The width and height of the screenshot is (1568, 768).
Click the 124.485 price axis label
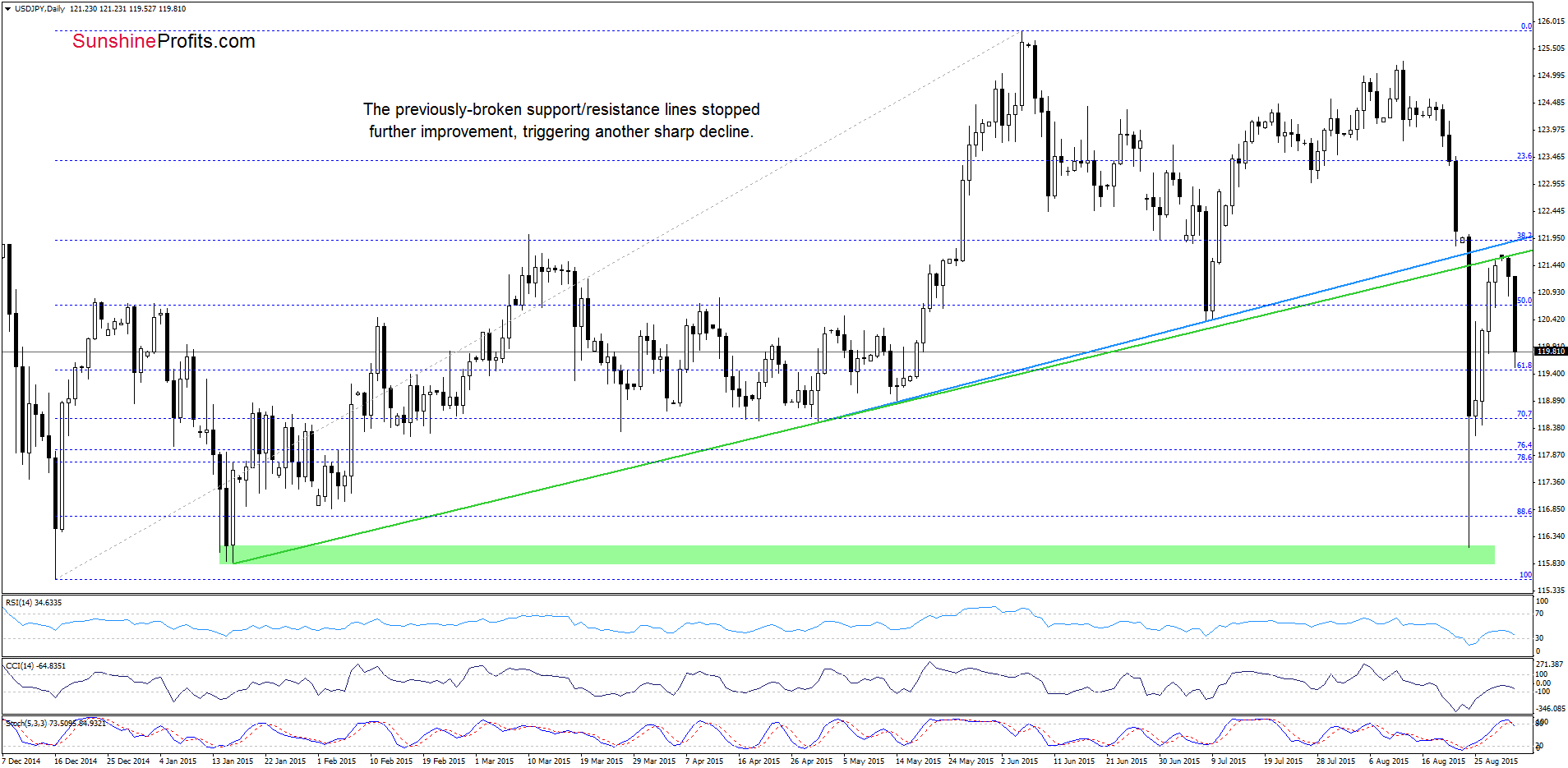pos(1550,103)
